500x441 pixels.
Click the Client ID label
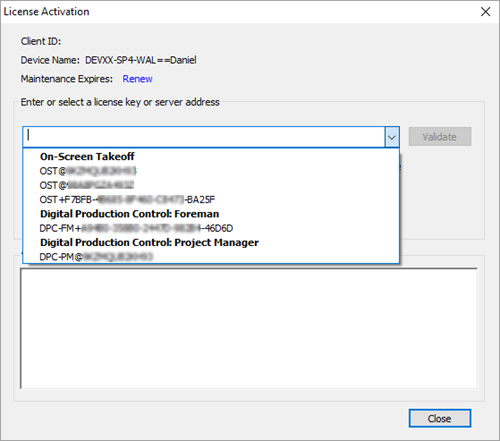(41, 41)
